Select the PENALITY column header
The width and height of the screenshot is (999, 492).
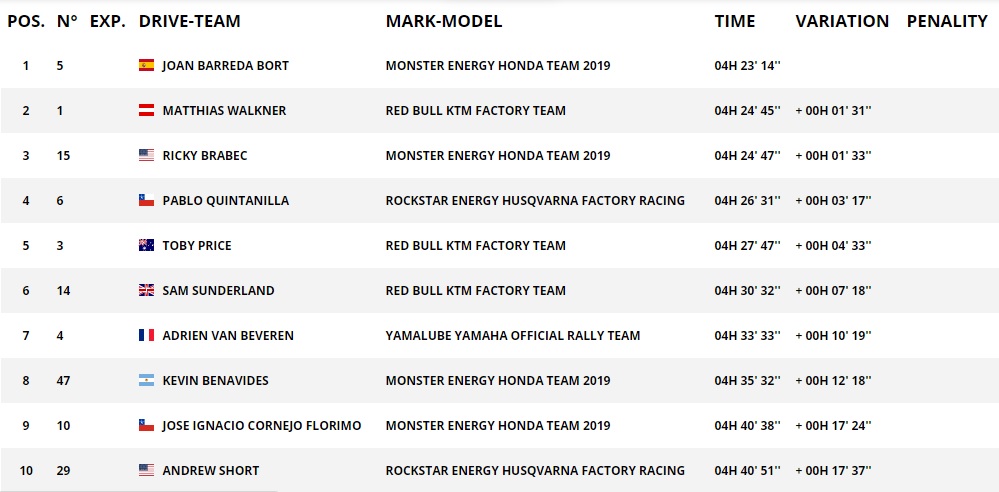coord(947,21)
